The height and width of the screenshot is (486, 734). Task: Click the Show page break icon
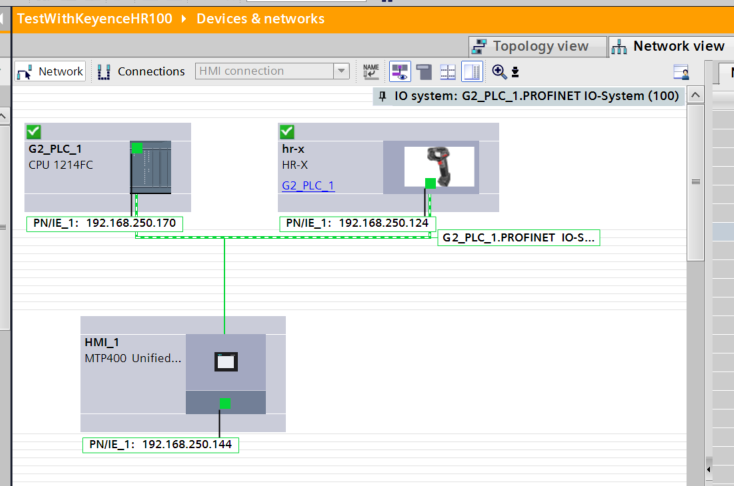click(x=424, y=72)
